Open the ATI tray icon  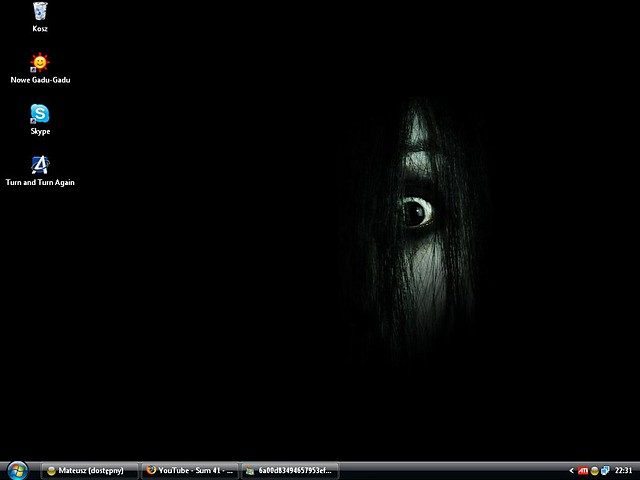pos(583,471)
